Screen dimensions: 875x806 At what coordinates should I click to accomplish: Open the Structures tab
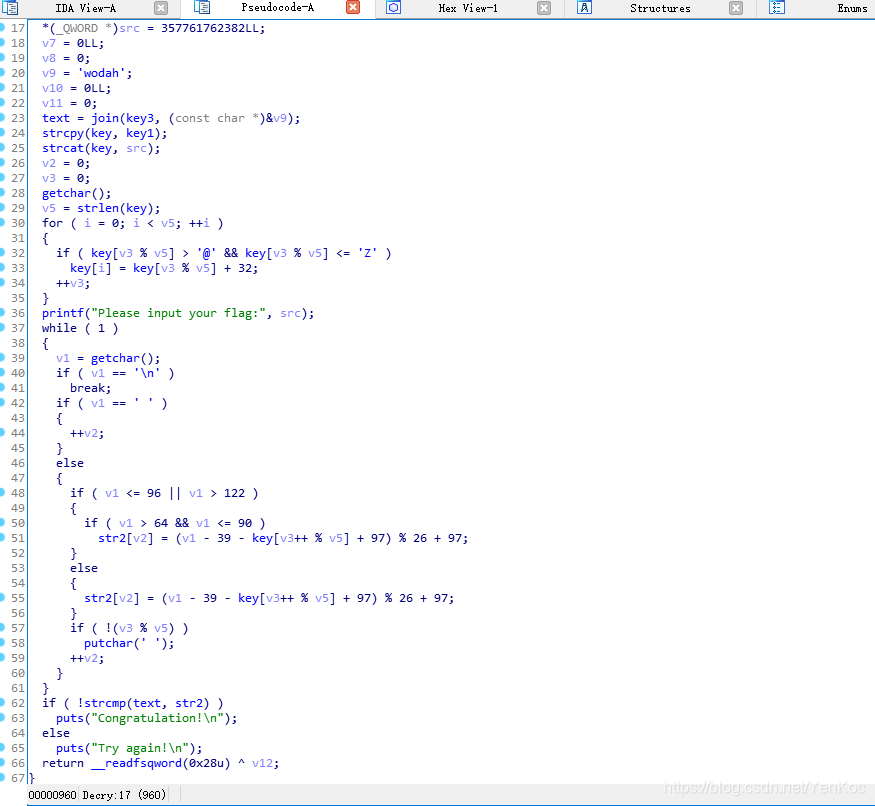click(x=660, y=8)
